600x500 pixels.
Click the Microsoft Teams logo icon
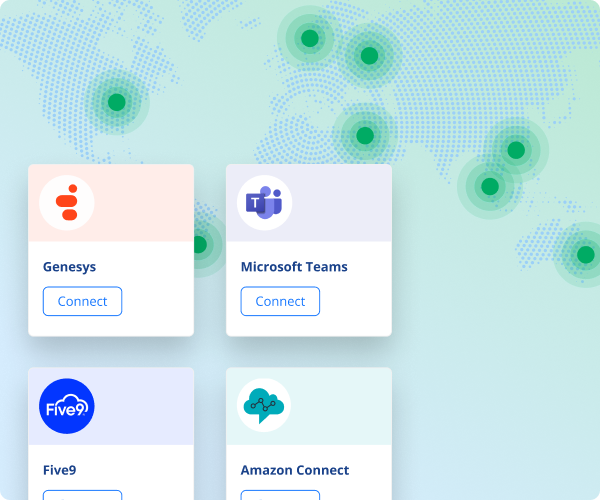click(265, 203)
